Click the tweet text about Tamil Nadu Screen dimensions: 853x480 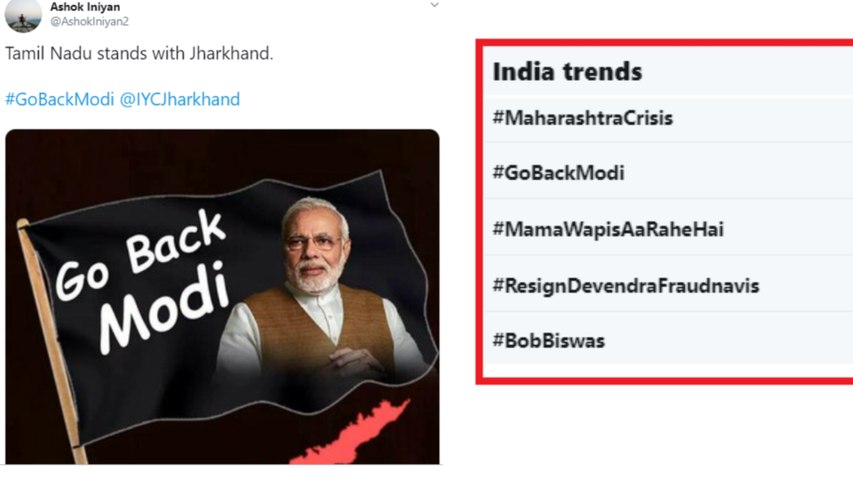(x=139, y=53)
